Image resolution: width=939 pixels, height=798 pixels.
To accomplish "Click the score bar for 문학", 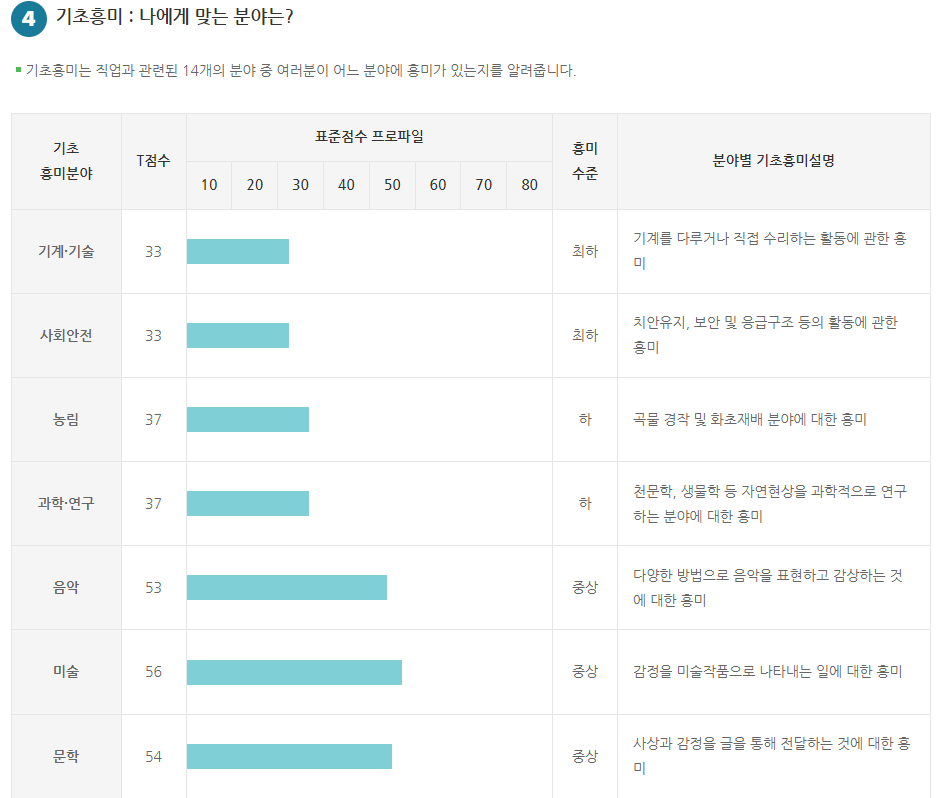I will pyautogui.click(x=290, y=755).
